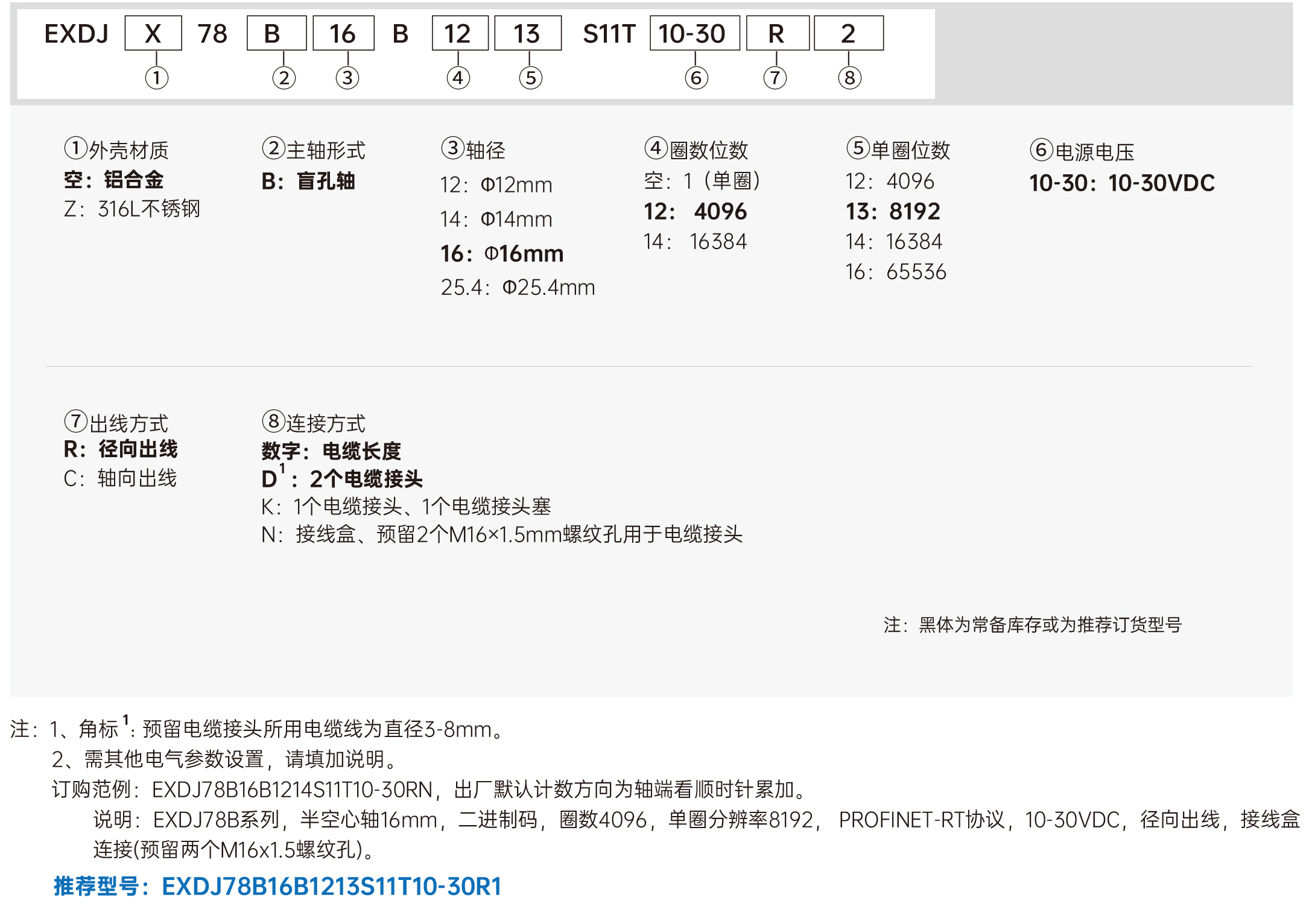This screenshot has width=1312, height=924.
Task: Click circled number 5 under the 13 box
Action: [x=531, y=78]
